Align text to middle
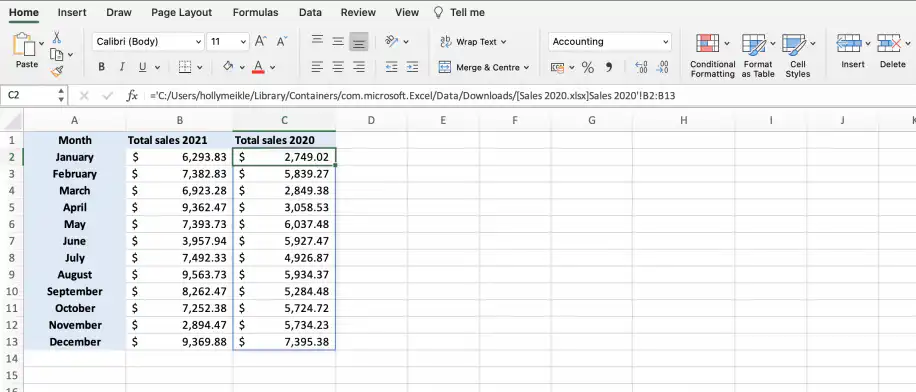This screenshot has width=916, height=392. pyautogui.click(x=338, y=41)
